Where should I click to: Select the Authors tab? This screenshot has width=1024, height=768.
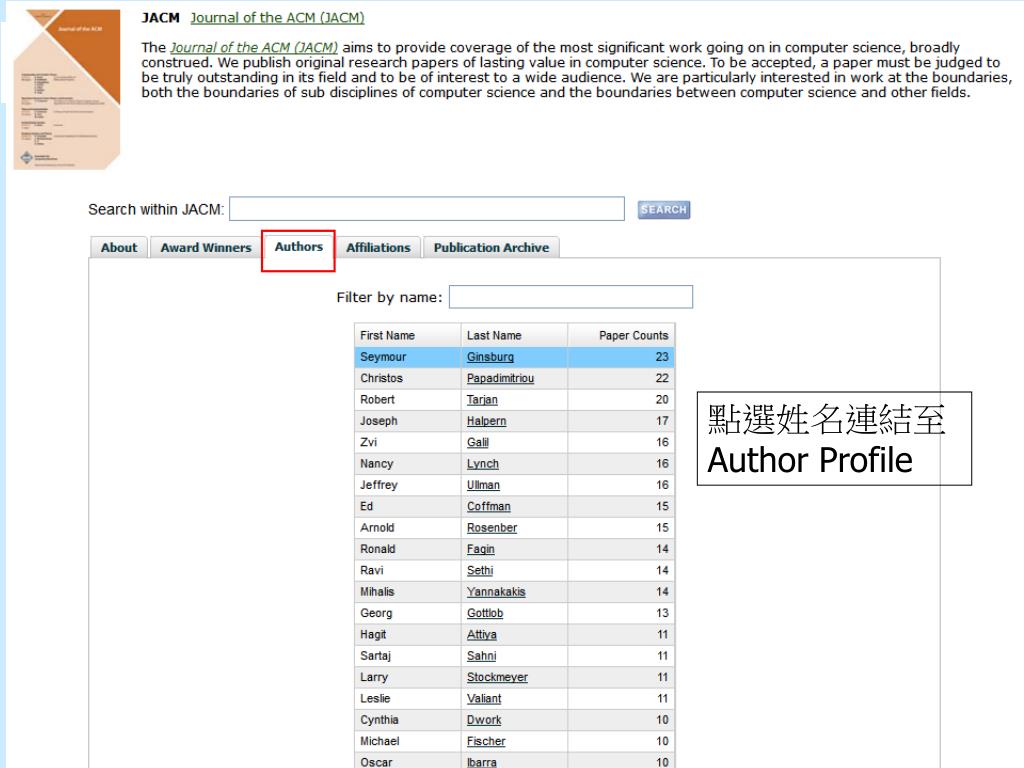tap(298, 247)
